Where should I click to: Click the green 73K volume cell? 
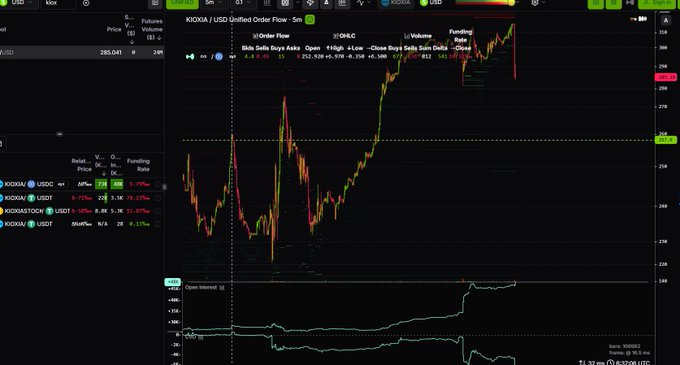click(x=101, y=184)
